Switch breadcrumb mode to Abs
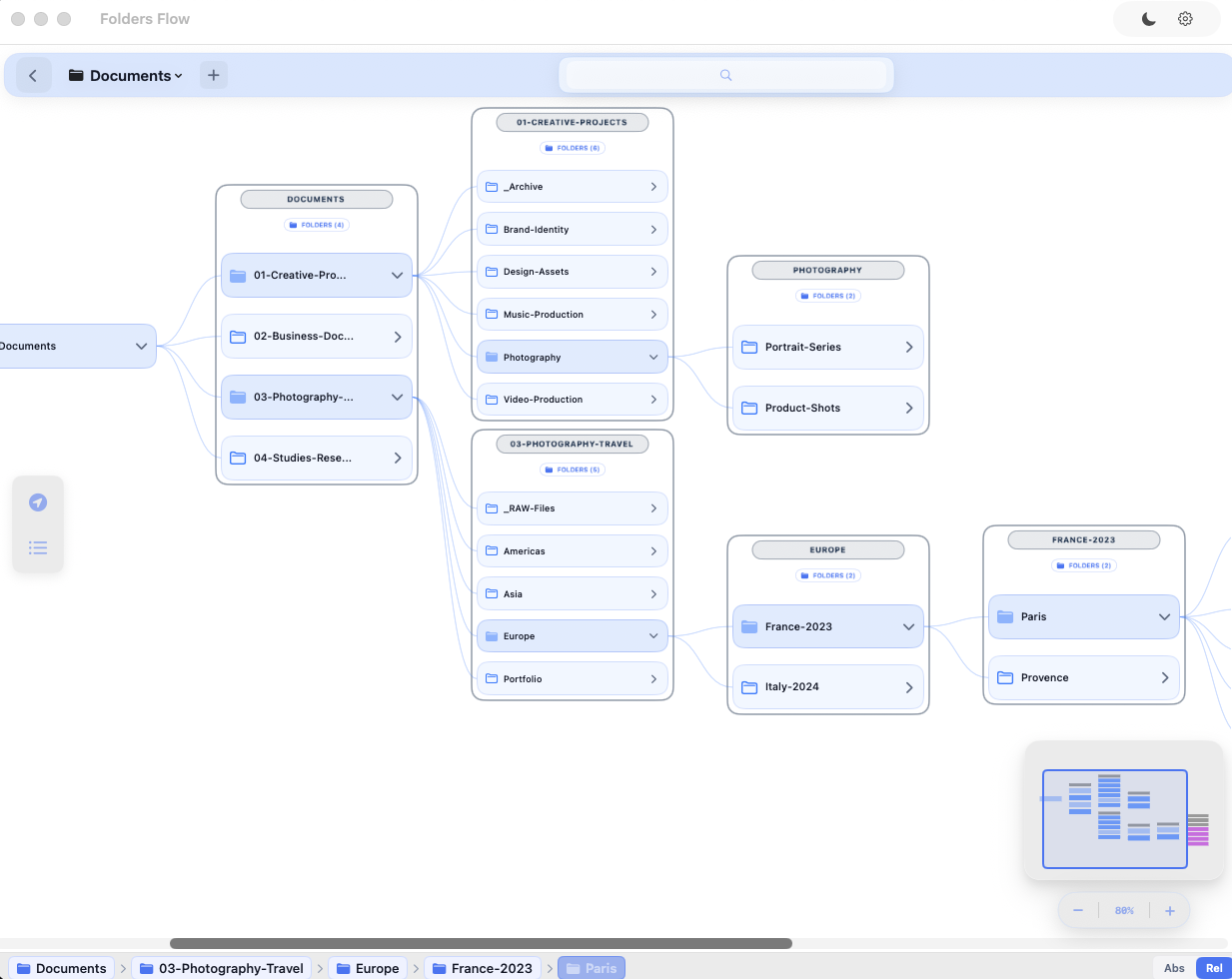Image resolution: width=1232 pixels, height=979 pixels. [x=1174, y=968]
